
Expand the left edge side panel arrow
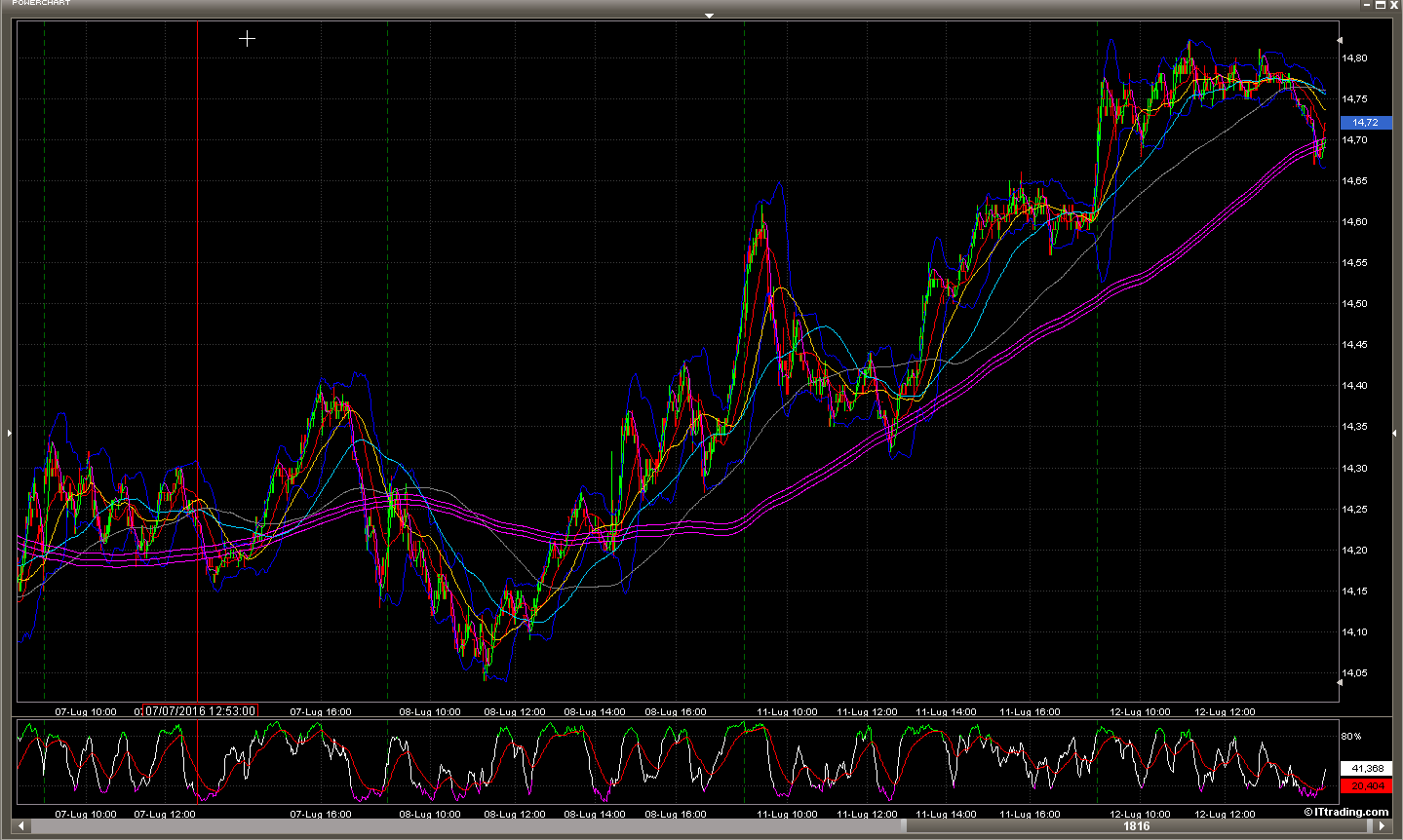pyautogui.click(x=9, y=432)
